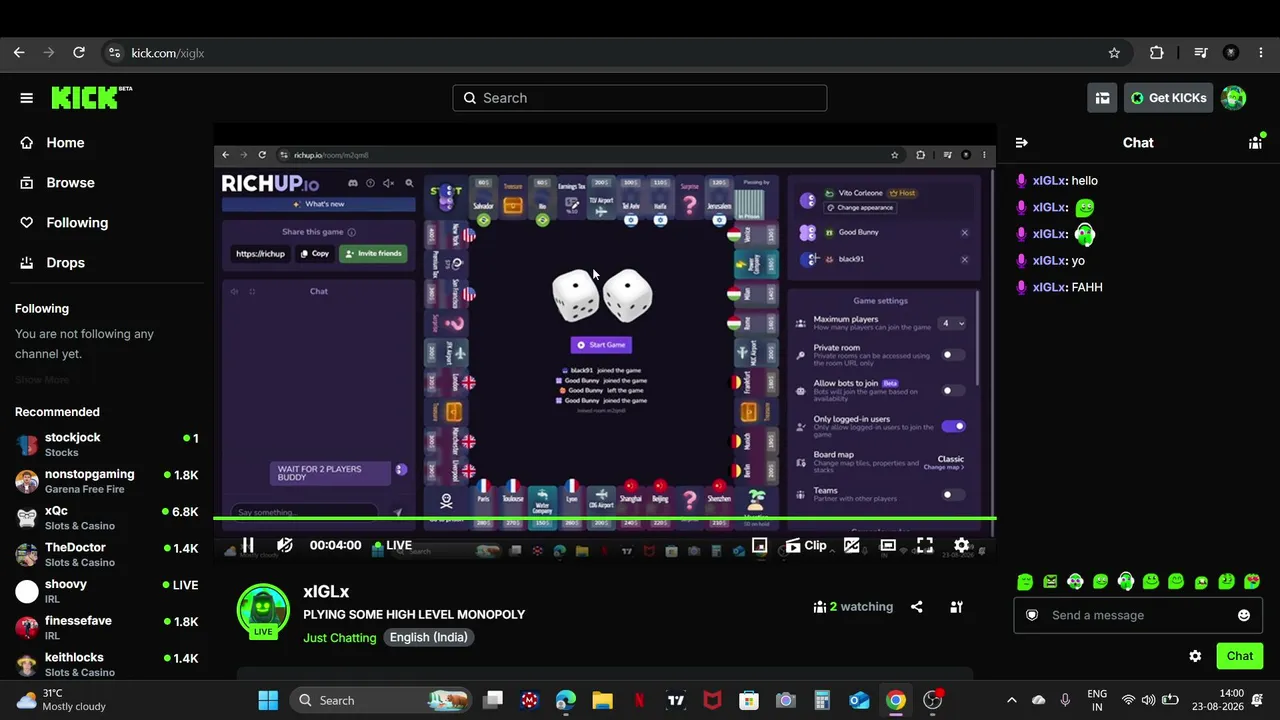Click the green stream progress bar

pos(605,519)
